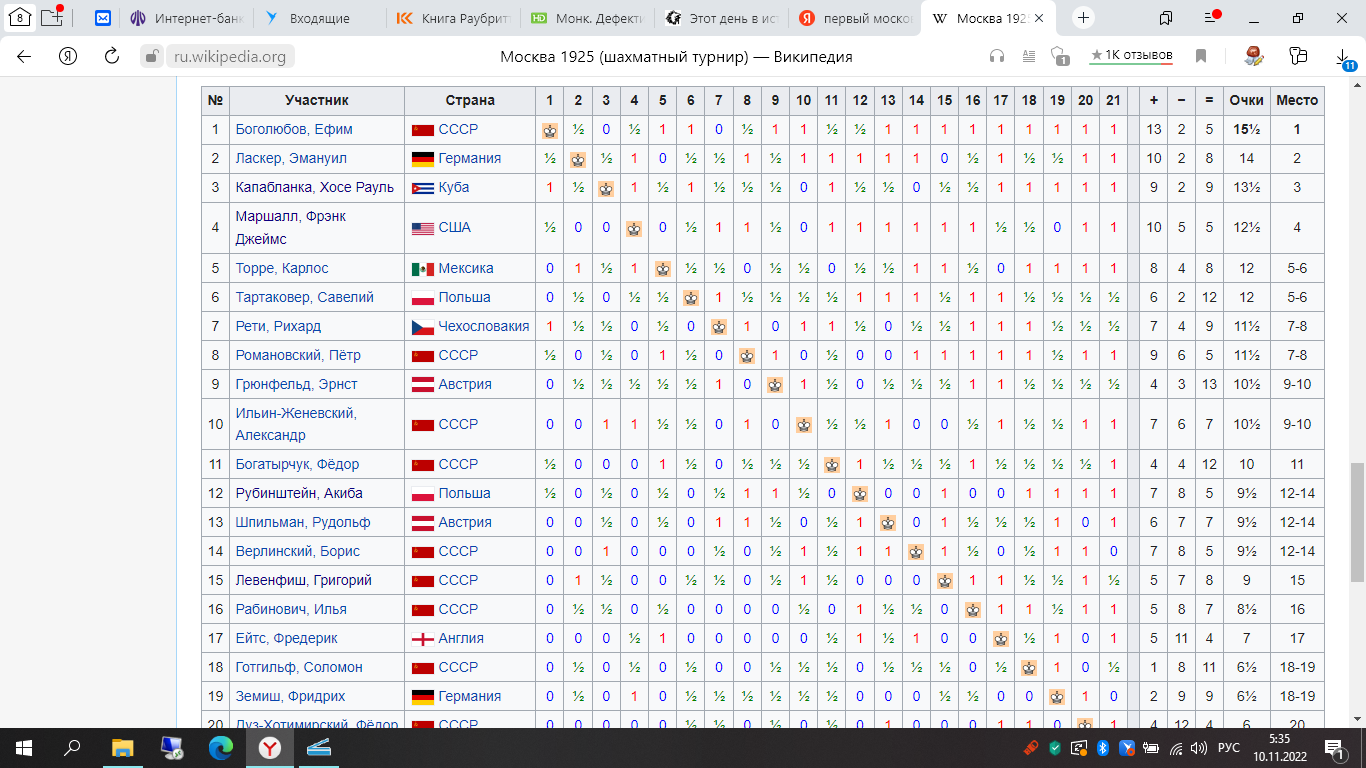Reload the page with the refresh icon
This screenshot has width=1366, height=768.
(x=112, y=56)
